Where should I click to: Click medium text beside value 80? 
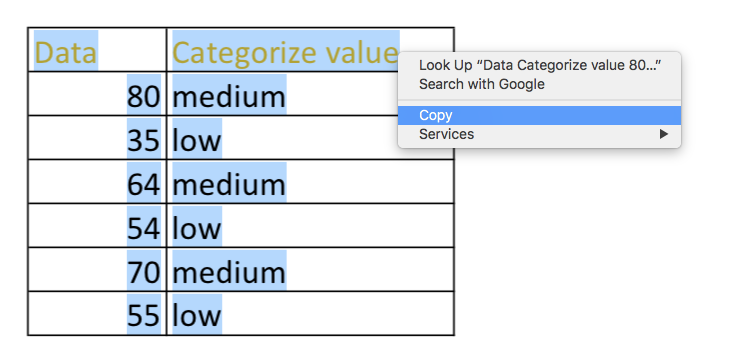pos(229,97)
